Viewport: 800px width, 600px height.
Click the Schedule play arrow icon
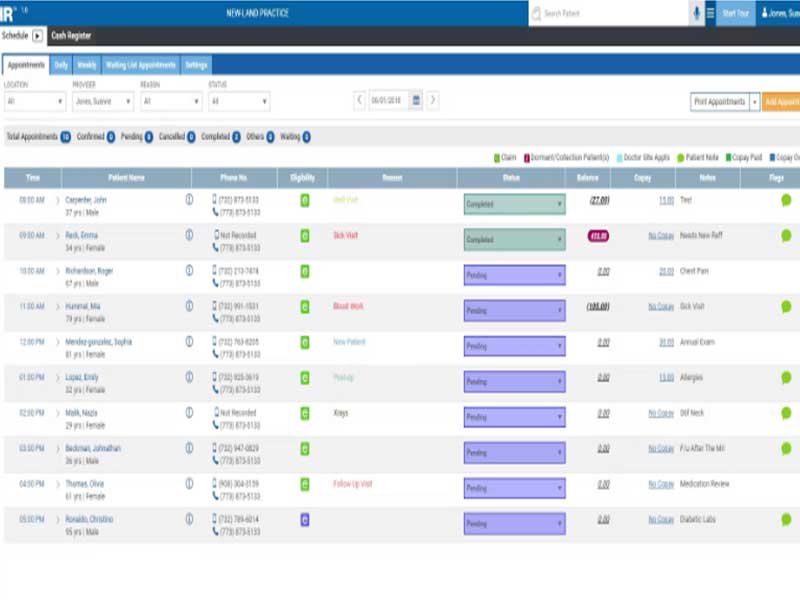click(39, 34)
